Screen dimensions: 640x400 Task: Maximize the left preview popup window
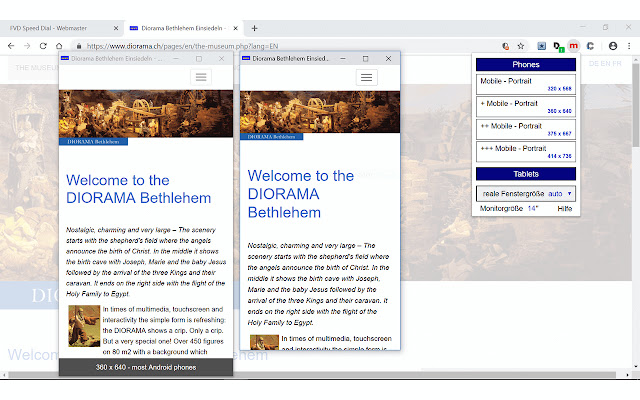coord(199,59)
